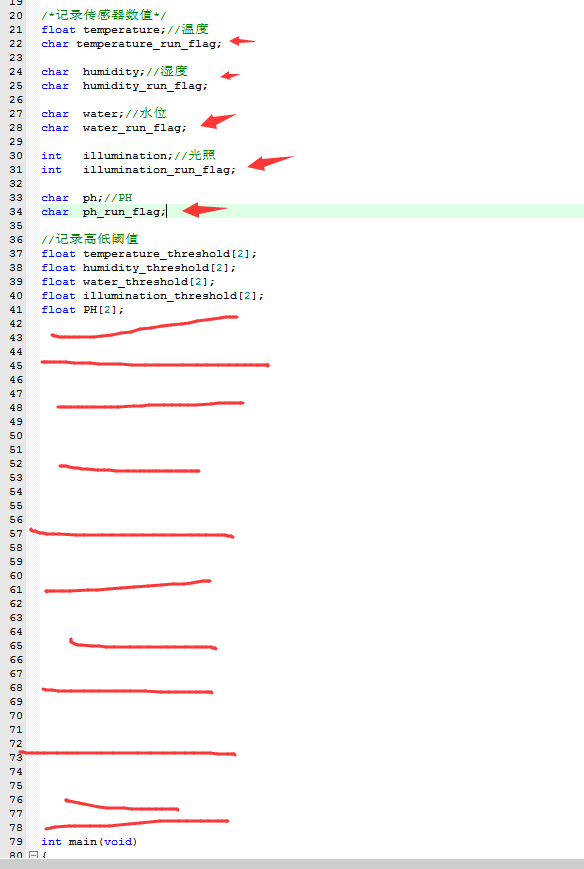Click the //PH comment
This screenshot has height=869, width=584.
pos(118,198)
